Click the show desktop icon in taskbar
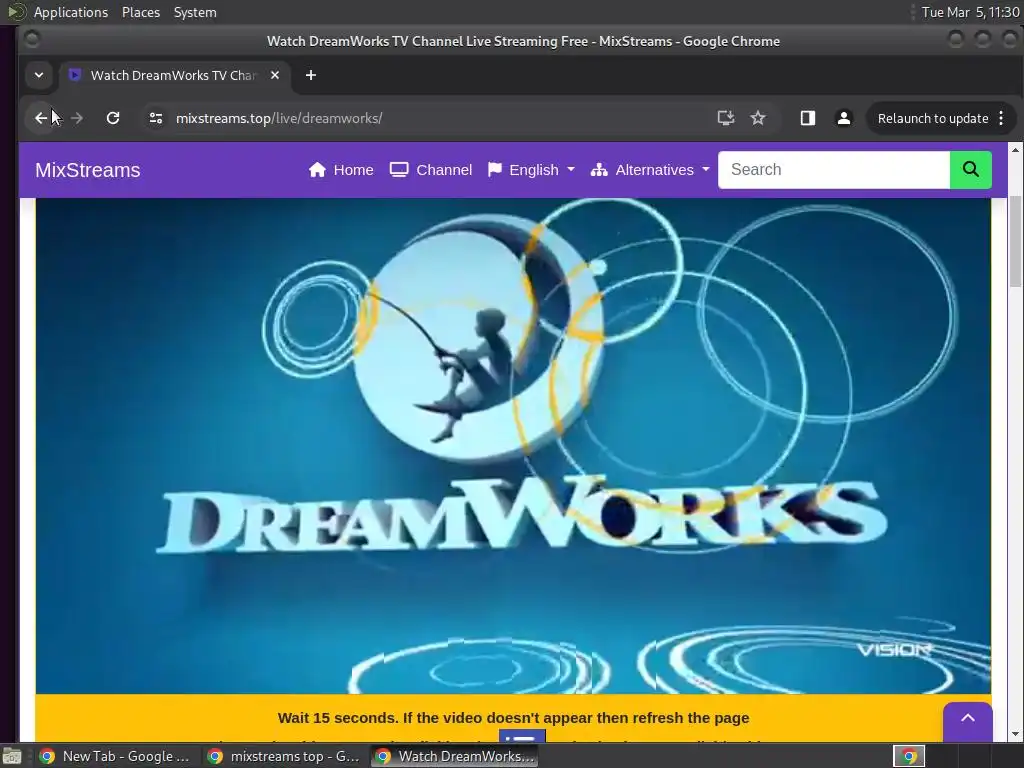 [x=11, y=757]
